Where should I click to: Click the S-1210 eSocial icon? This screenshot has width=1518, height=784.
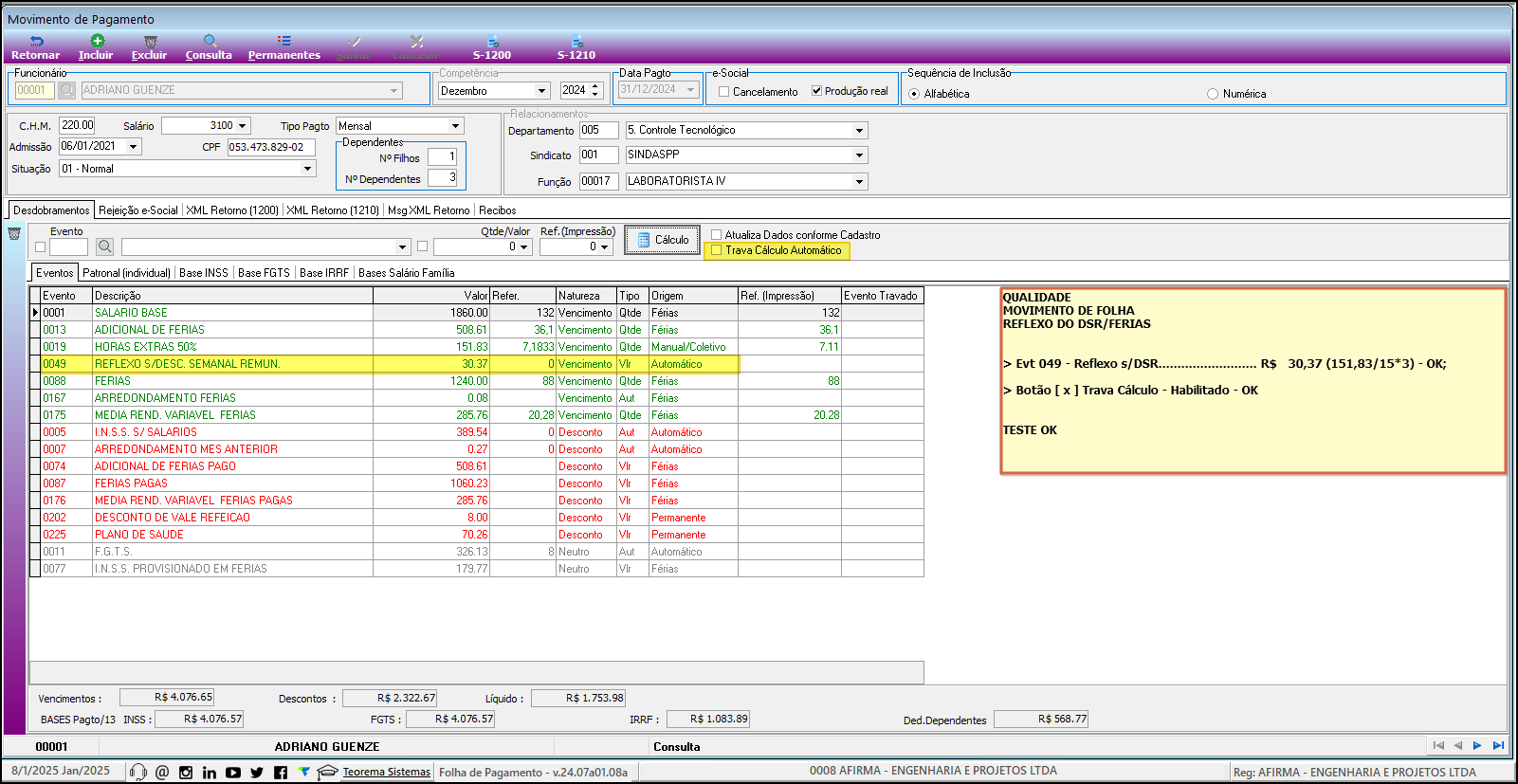576,41
